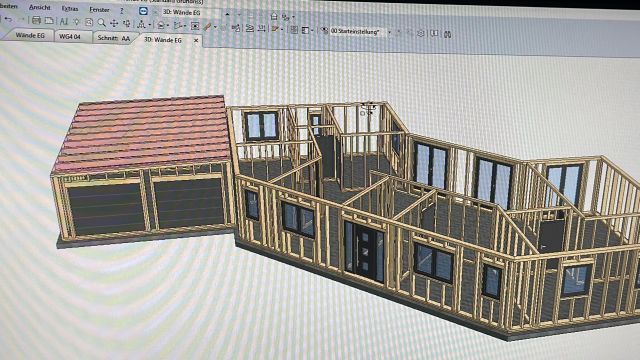Open the Ansicht menu
The width and height of the screenshot is (640, 360).
[x=40, y=7]
